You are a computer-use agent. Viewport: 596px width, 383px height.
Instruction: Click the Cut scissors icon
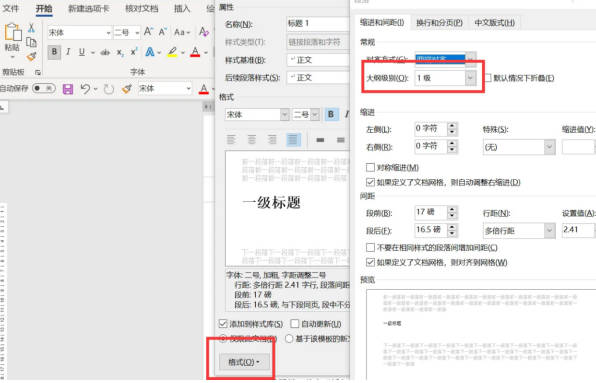click(x=32, y=28)
